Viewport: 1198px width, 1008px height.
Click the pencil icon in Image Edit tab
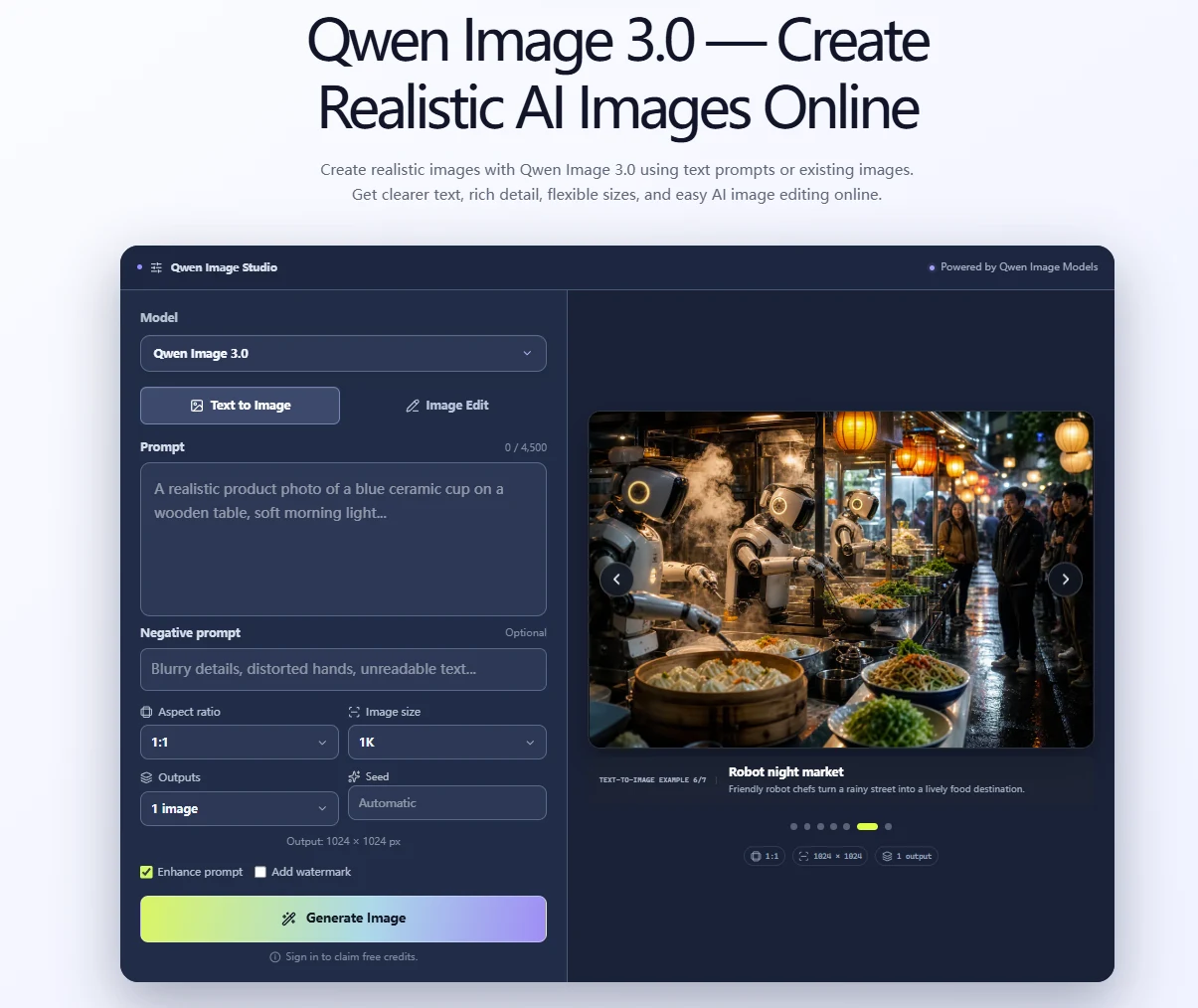click(413, 406)
